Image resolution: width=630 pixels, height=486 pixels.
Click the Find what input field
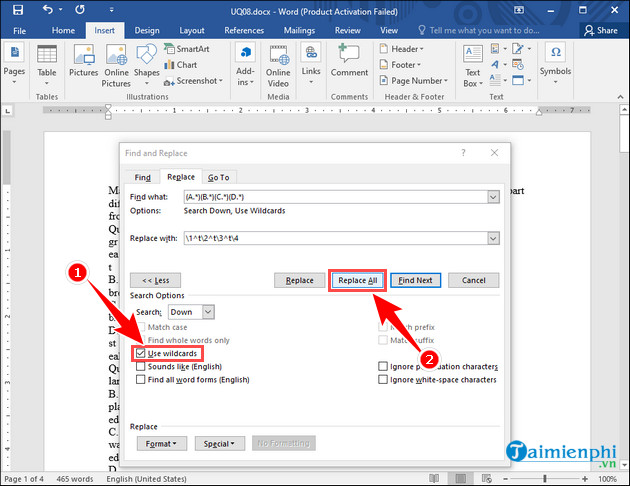336,197
